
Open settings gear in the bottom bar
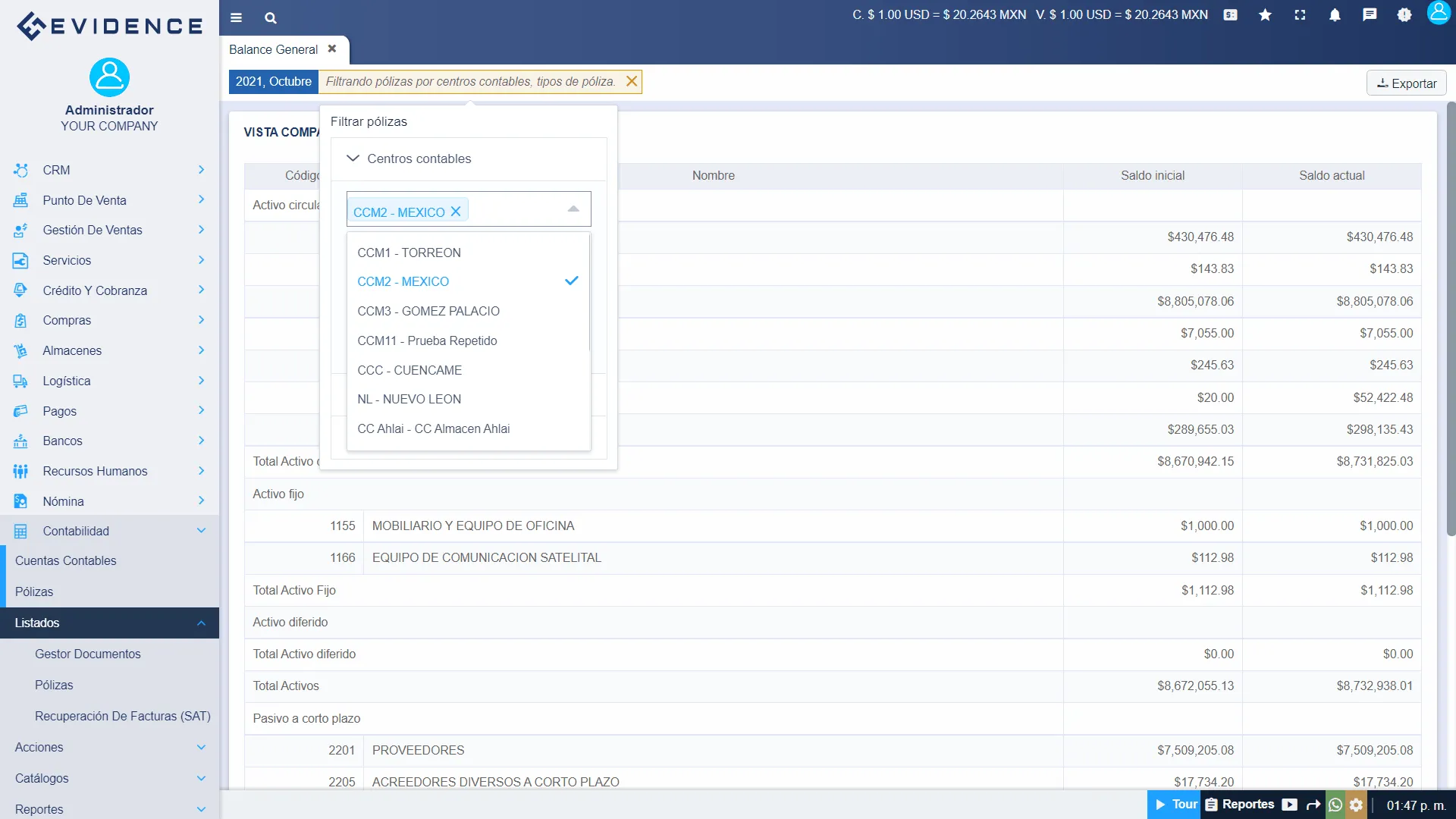pyautogui.click(x=1356, y=805)
